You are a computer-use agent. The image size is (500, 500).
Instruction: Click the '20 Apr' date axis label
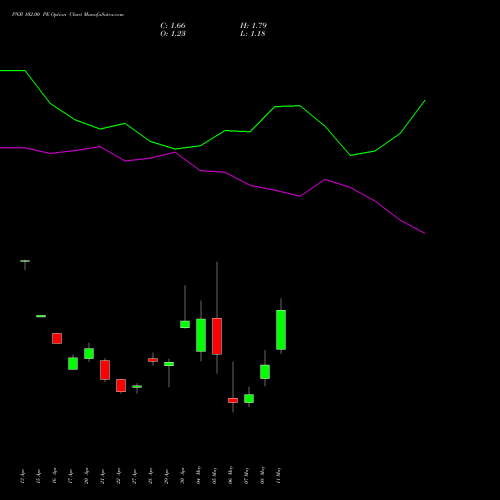point(87,476)
